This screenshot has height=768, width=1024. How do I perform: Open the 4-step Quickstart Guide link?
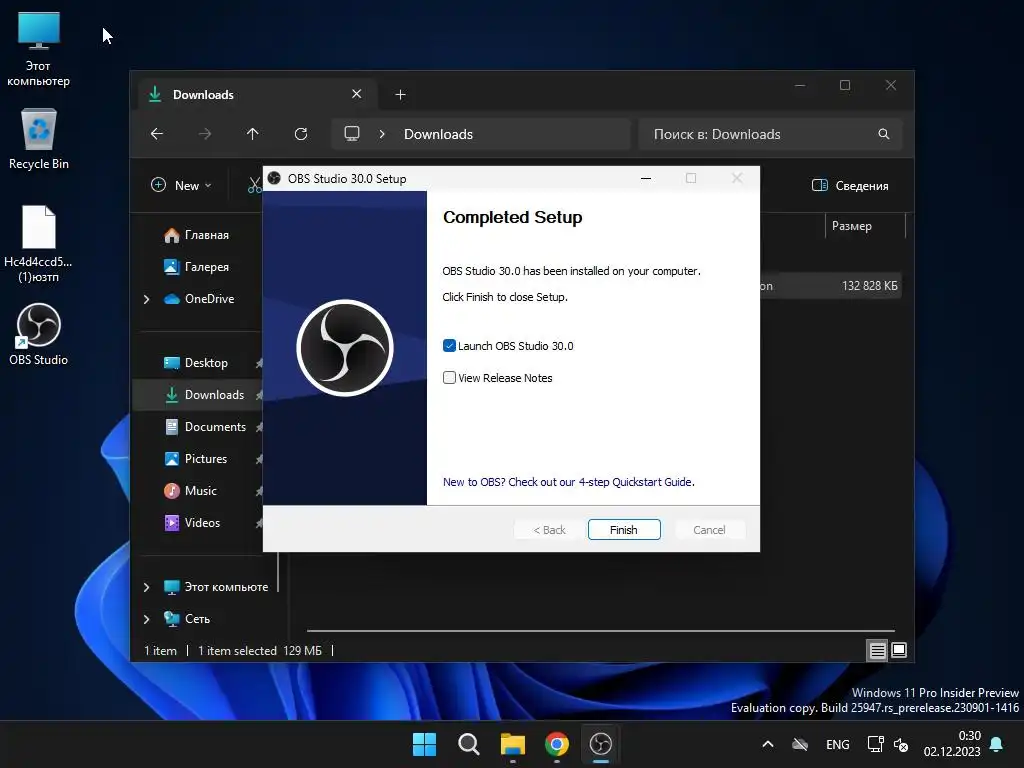(x=569, y=482)
